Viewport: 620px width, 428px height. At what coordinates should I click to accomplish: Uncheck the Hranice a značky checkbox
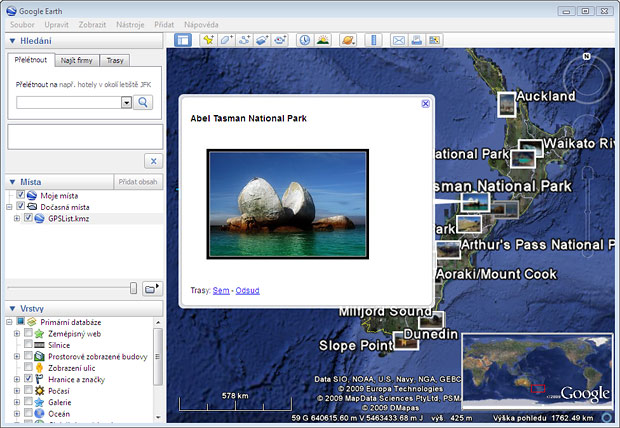click(28, 378)
